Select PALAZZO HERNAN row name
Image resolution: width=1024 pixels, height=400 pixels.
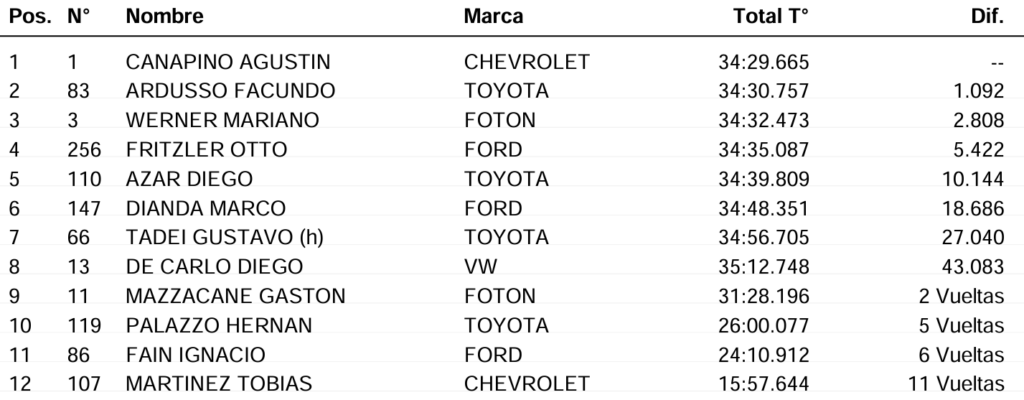(x=219, y=325)
